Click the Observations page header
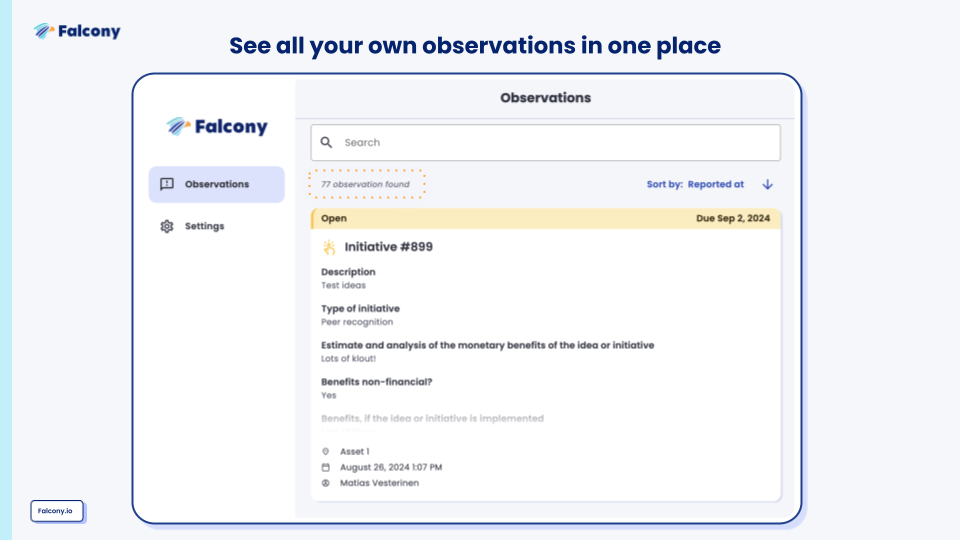Image resolution: width=960 pixels, height=540 pixels. [546, 98]
